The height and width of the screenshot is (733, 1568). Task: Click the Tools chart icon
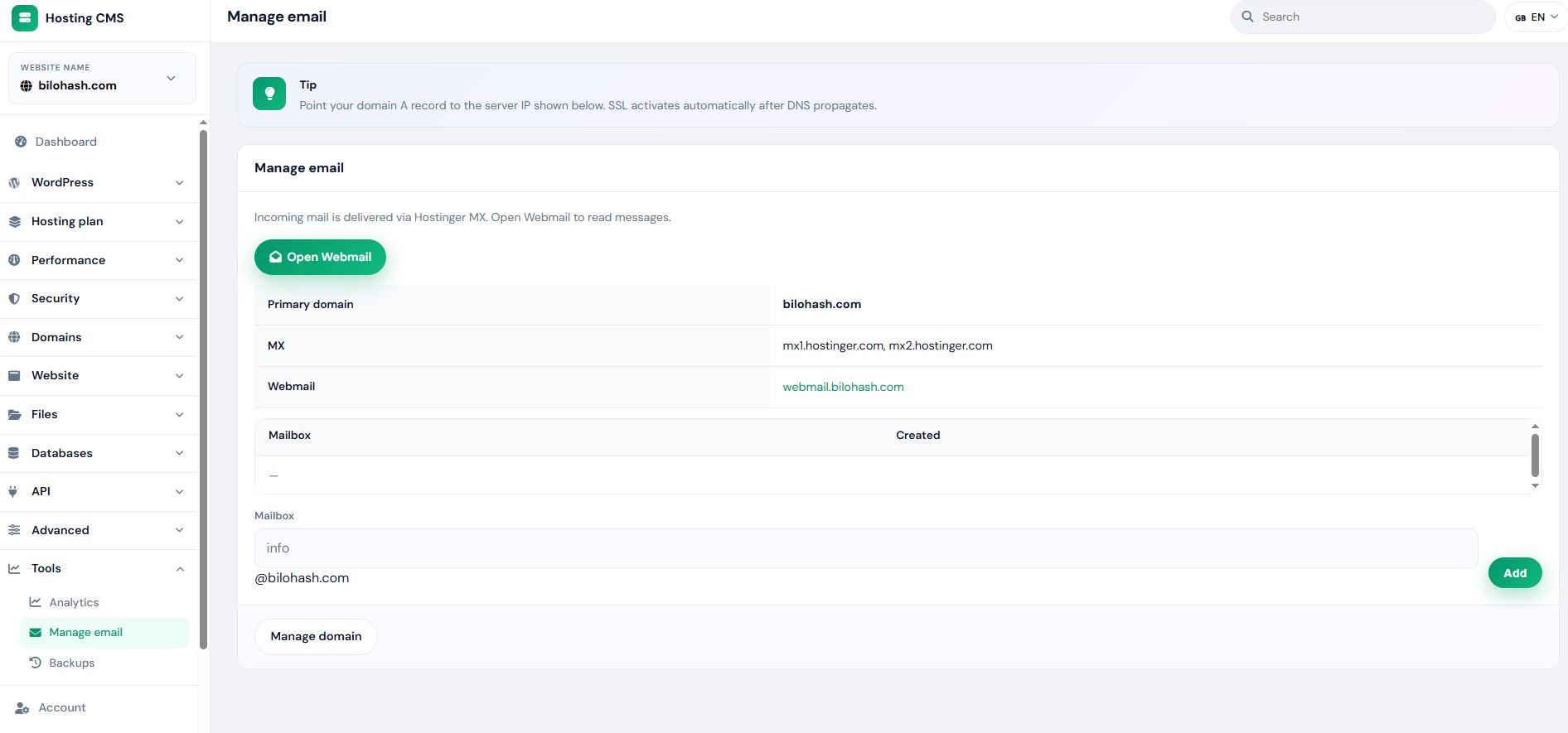click(x=14, y=568)
